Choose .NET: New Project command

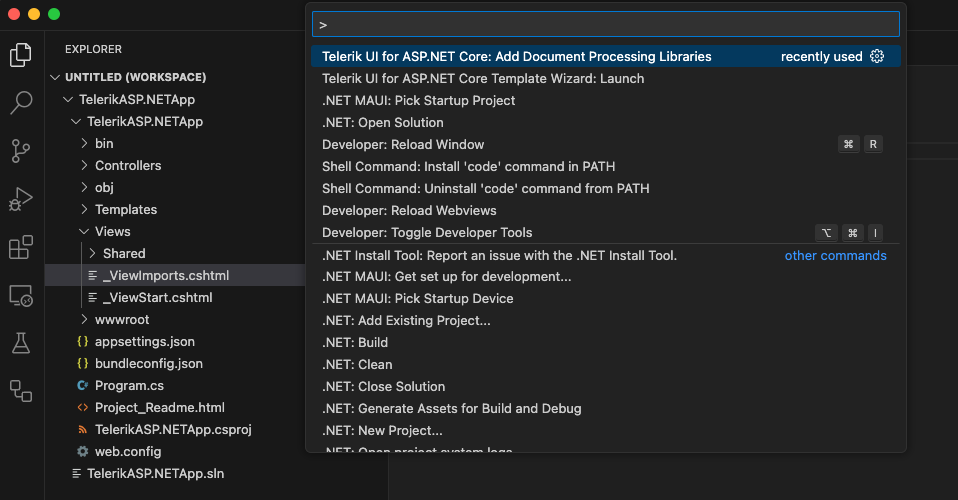coord(605,430)
